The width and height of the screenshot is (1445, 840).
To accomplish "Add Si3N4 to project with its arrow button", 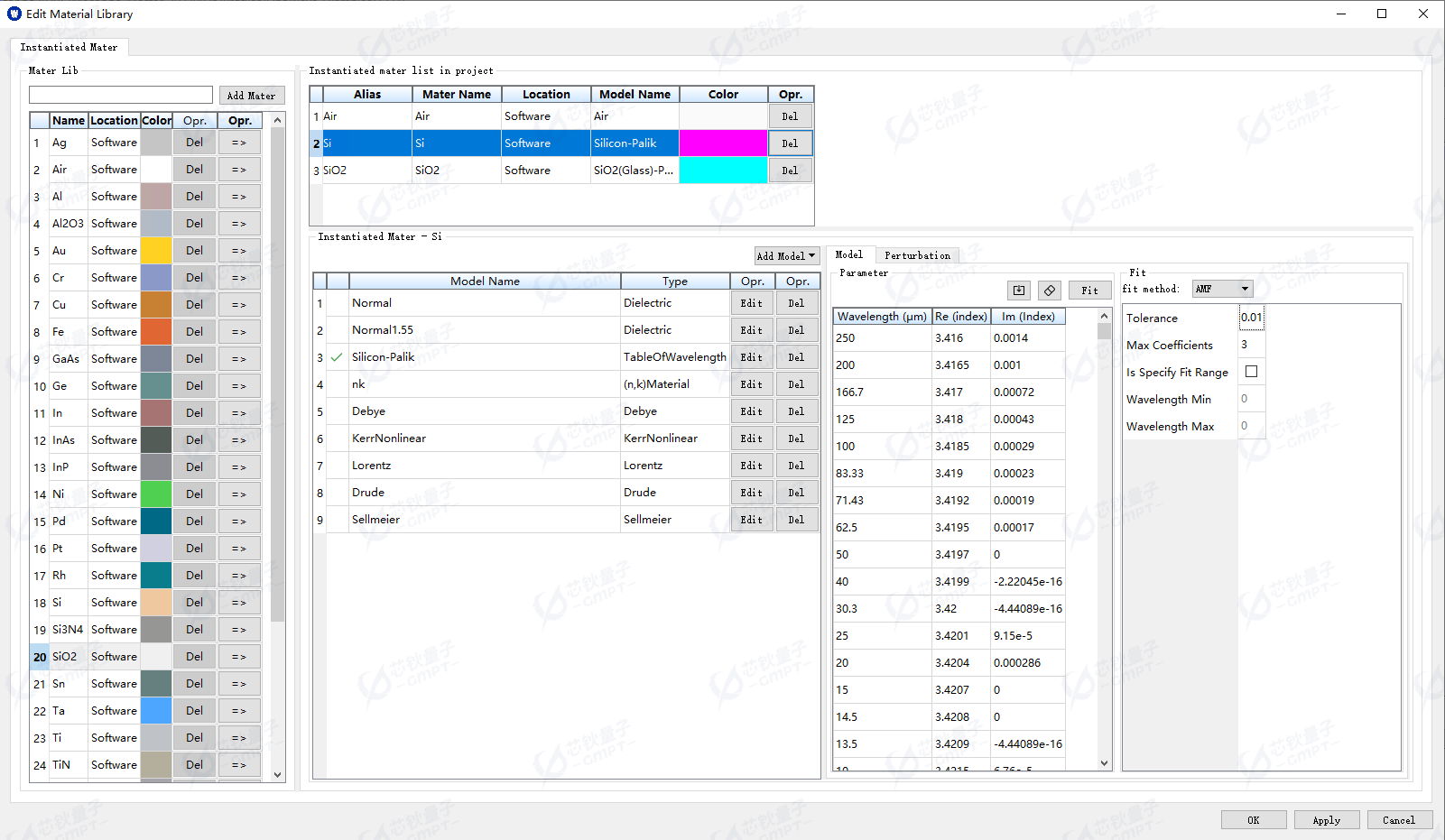I will pos(238,630).
